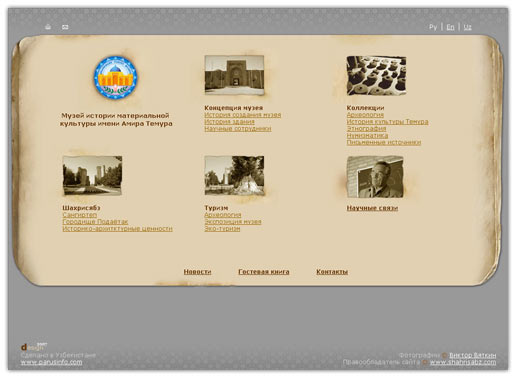Open Историко-архитектурные ценности link
Image resolution: width=515 pixels, height=378 pixels.
117,229
